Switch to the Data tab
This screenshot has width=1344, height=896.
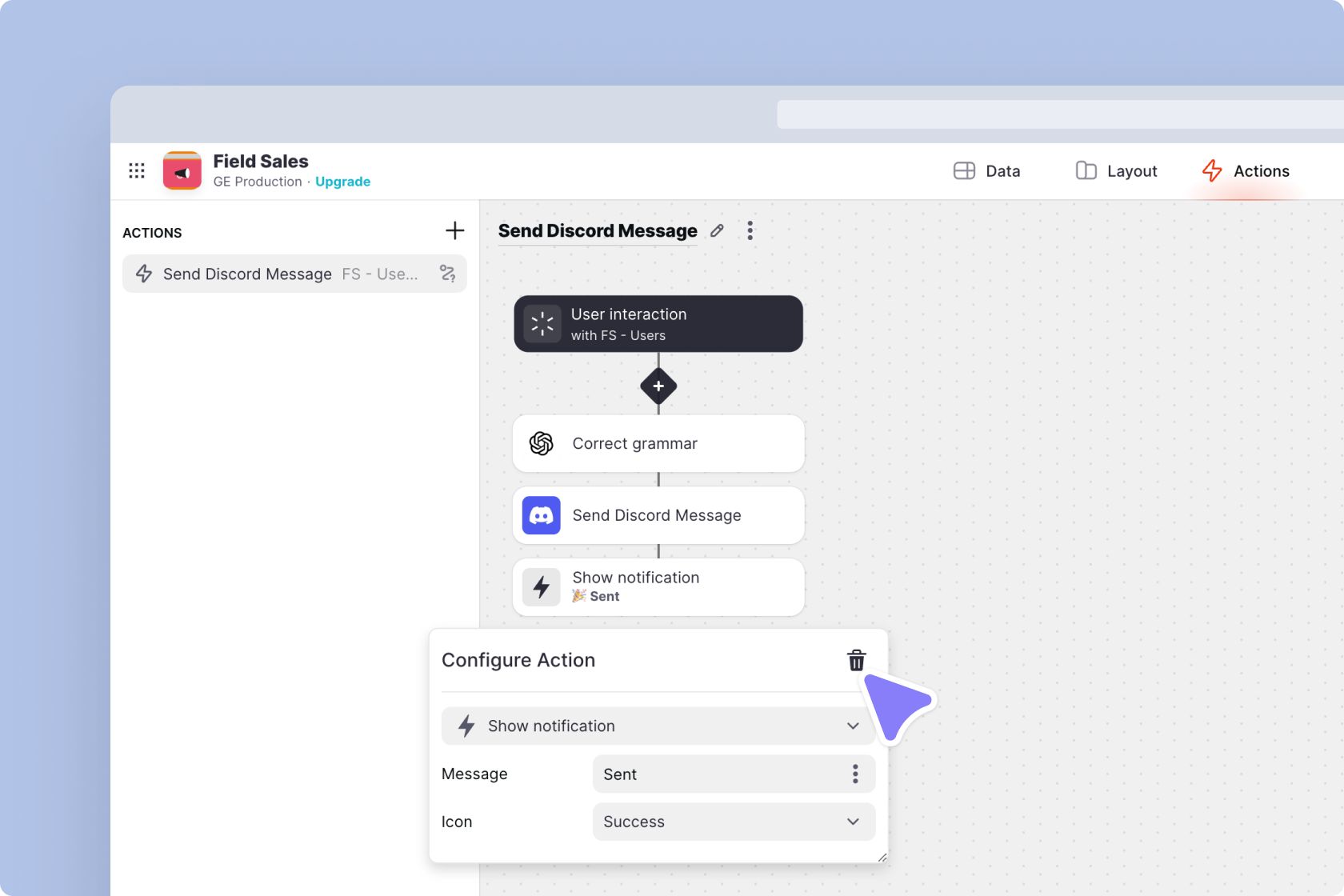click(x=987, y=171)
